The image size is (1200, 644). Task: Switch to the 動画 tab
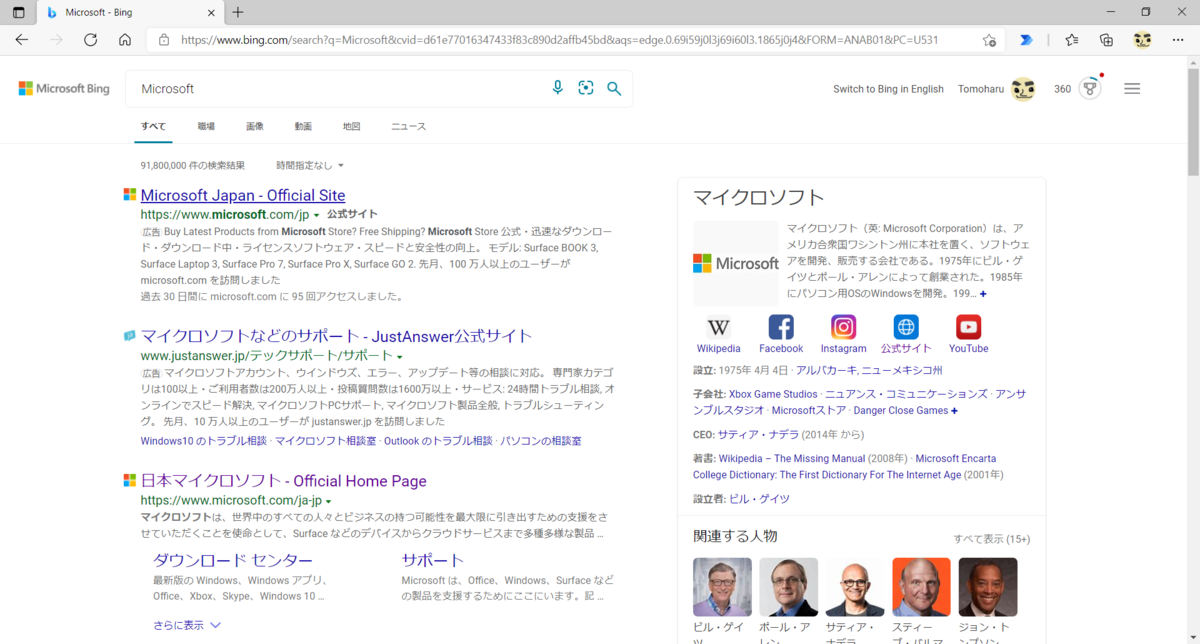(x=303, y=126)
